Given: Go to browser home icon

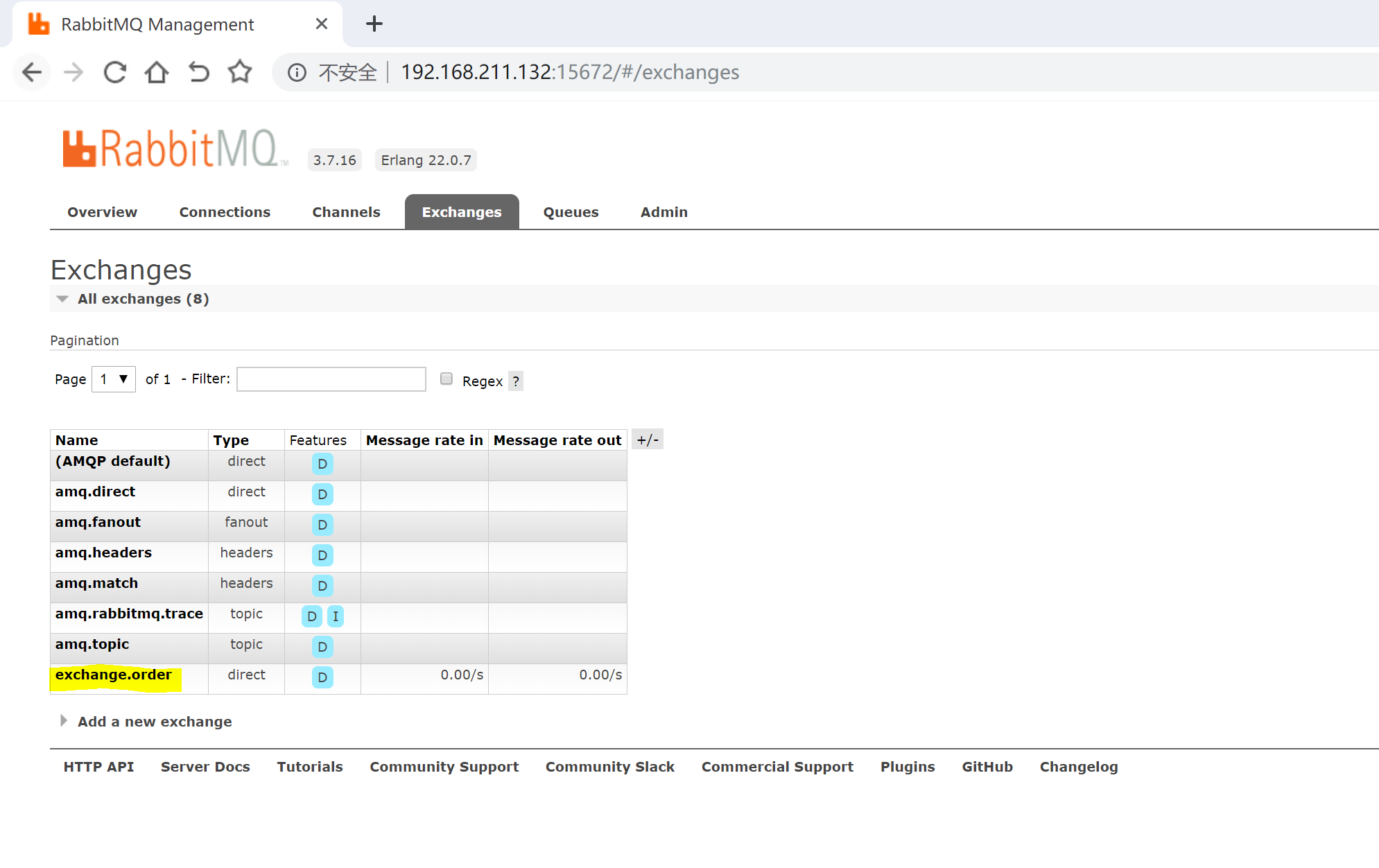Looking at the screenshot, I should (x=157, y=72).
